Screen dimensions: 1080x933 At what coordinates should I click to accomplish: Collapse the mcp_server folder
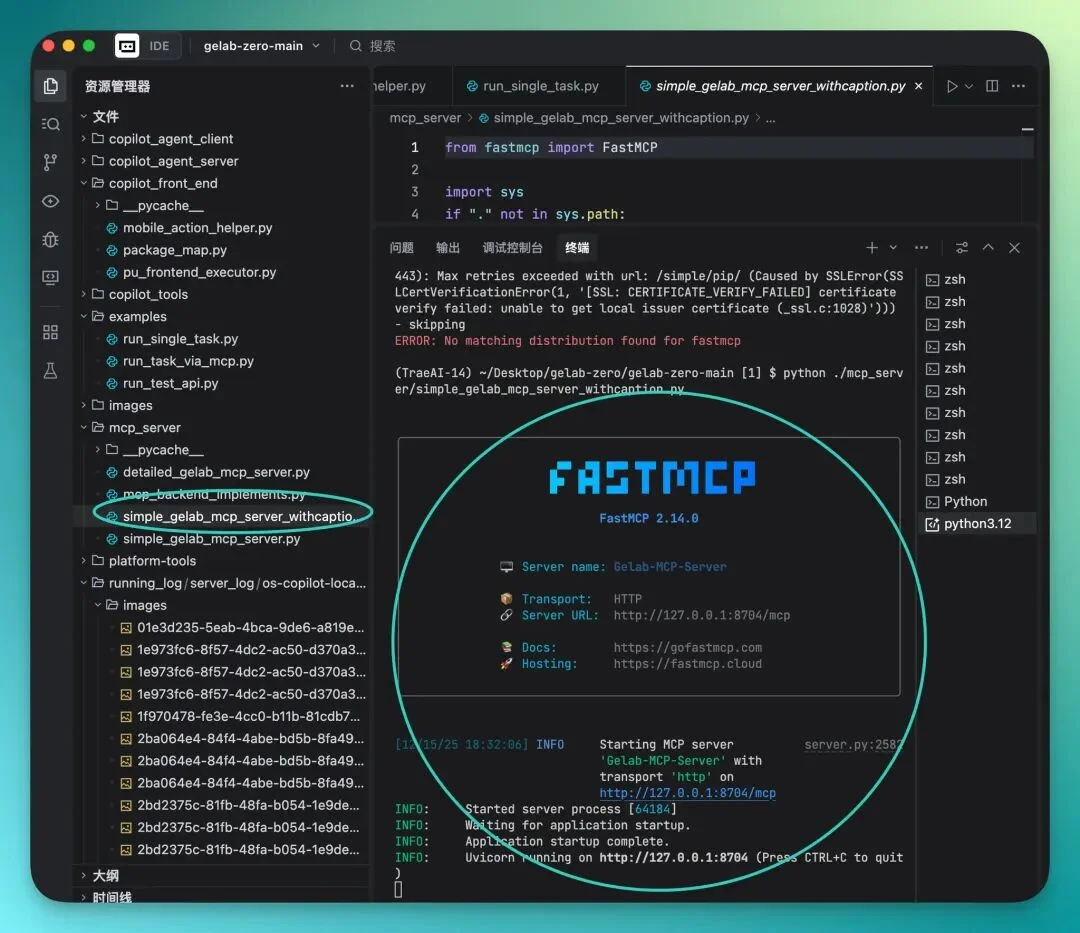[x=144, y=427]
